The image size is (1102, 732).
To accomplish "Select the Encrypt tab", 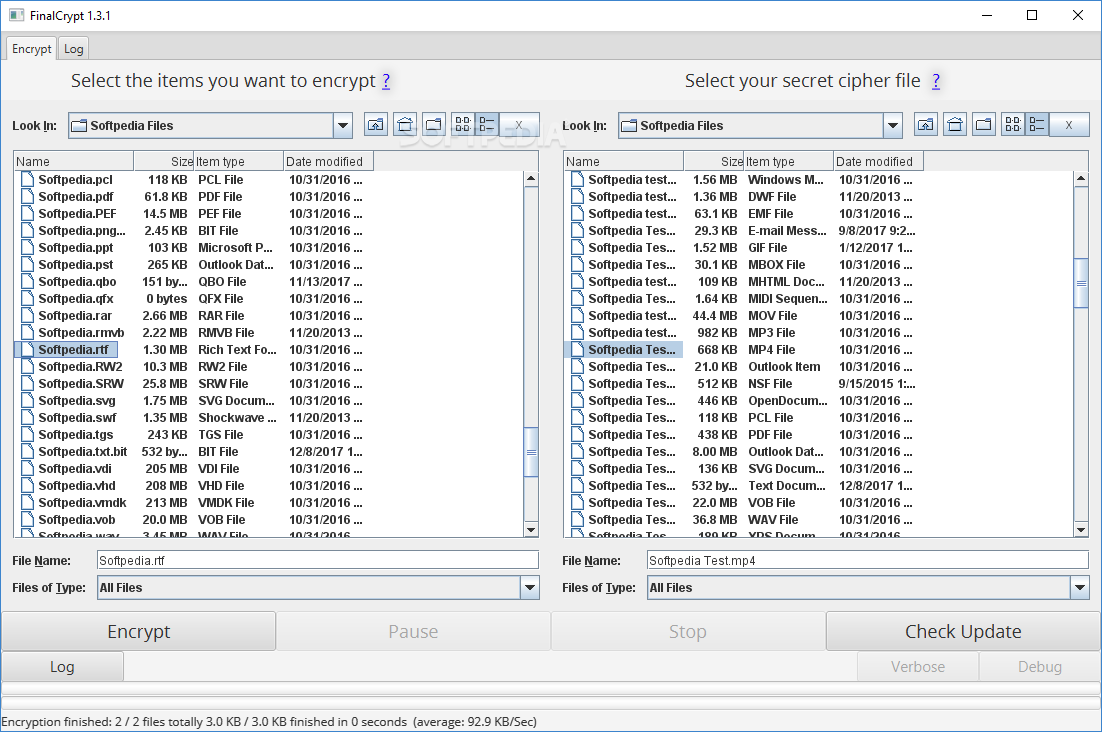I will [x=32, y=48].
